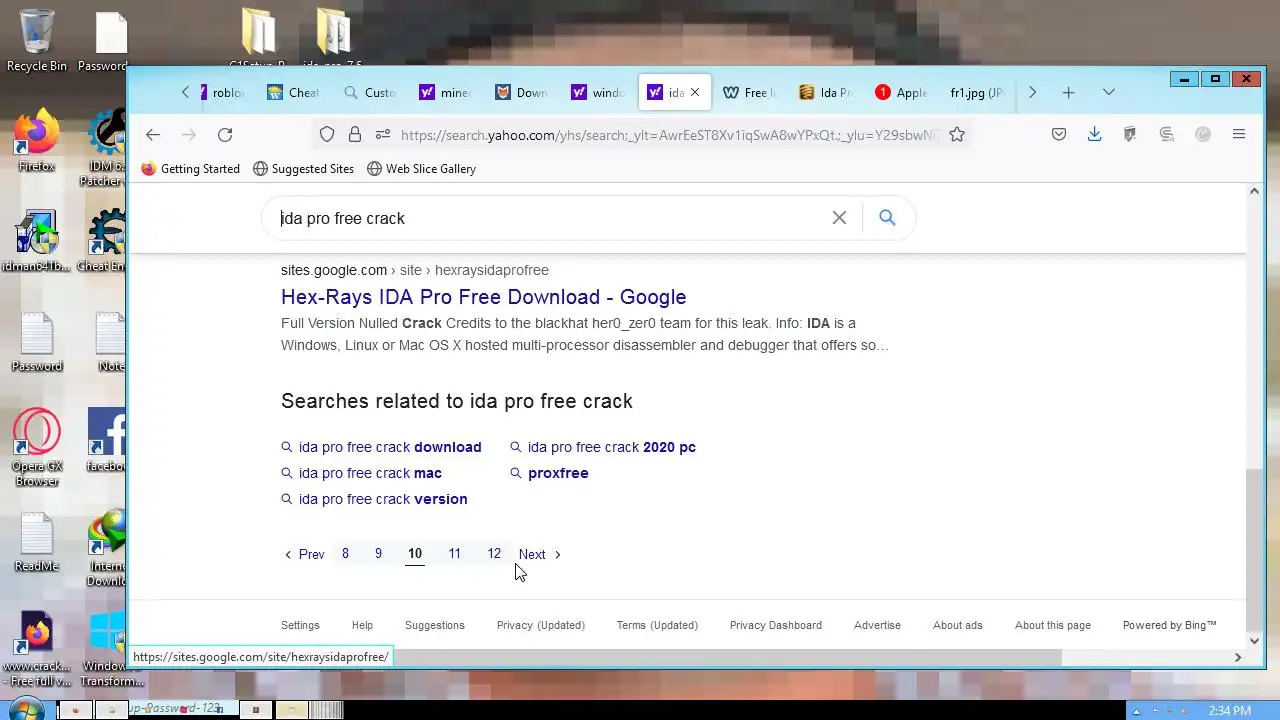1280x720 pixels.
Task: Go to results page 8
Action: click(345, 554)
